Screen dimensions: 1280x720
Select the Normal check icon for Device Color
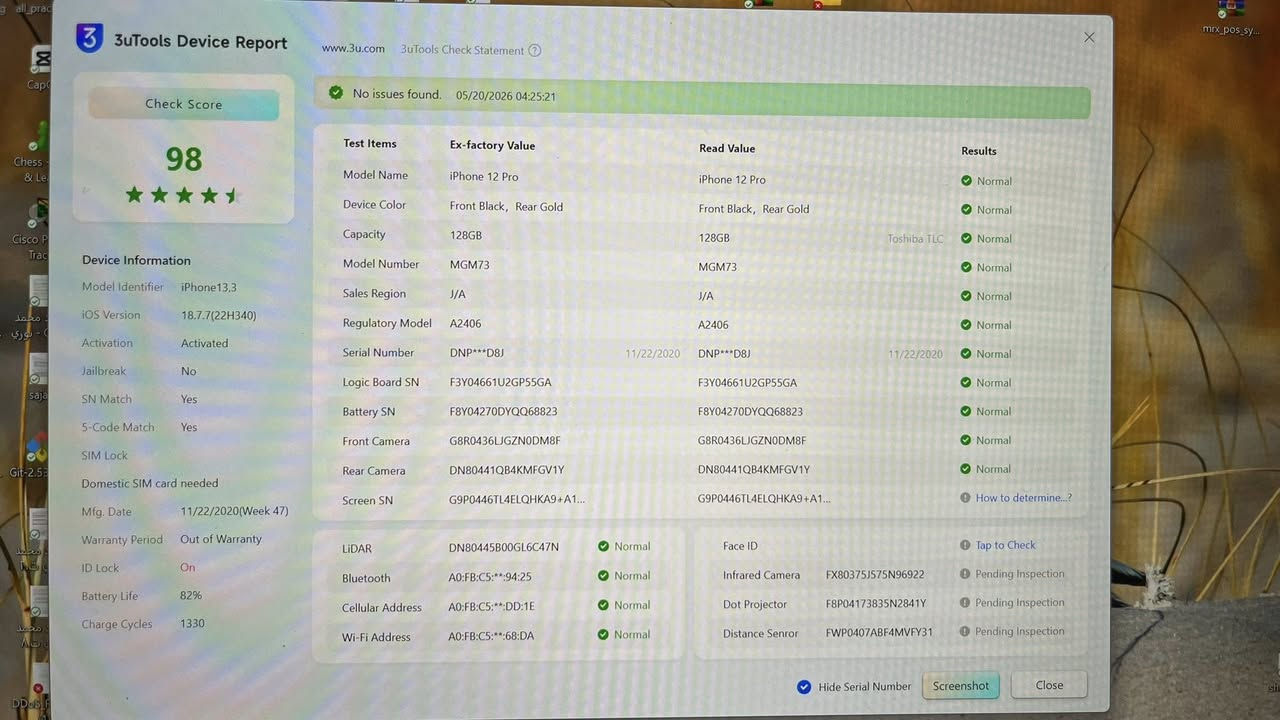[x=966, y=210]
